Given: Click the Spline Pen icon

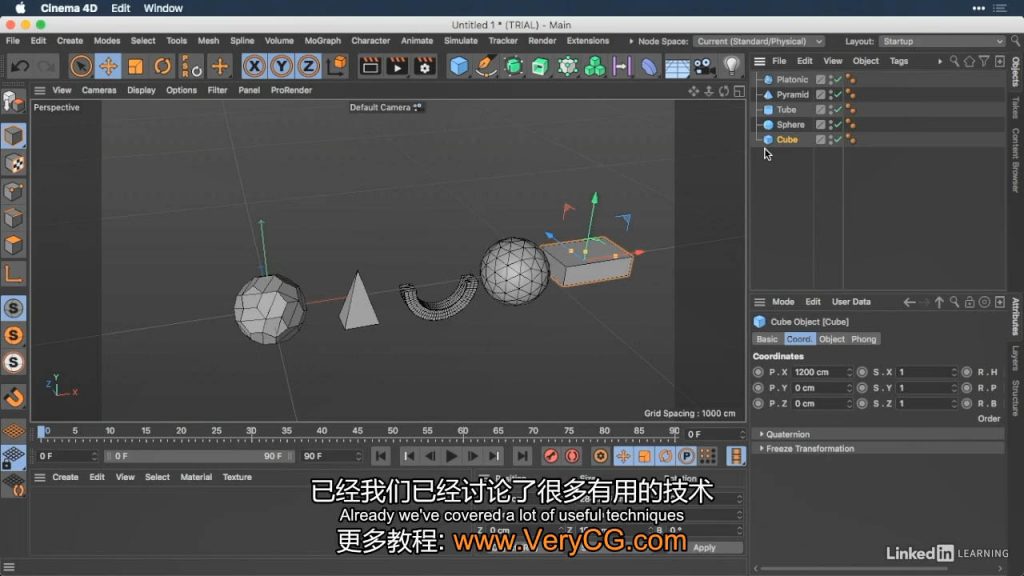Looking at the screenshot, I should point(486,66).
